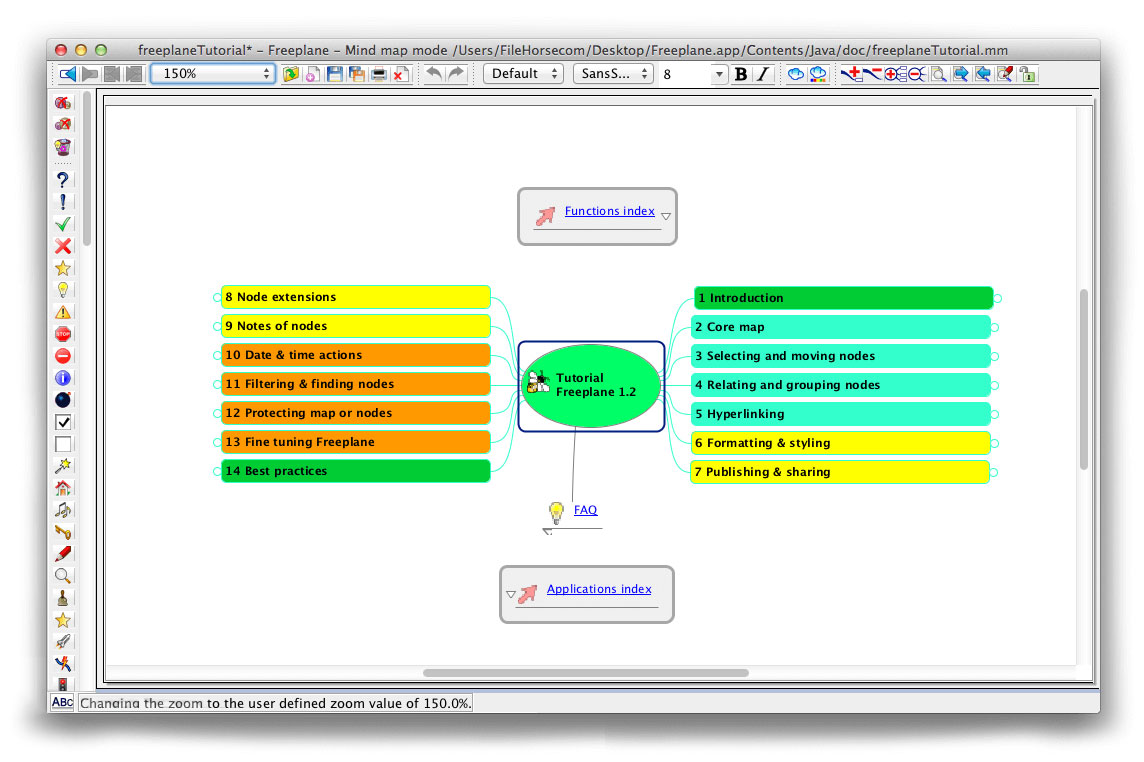
Task: Open the SansS... font family dropdown
Action: click(x=614, y=74)
